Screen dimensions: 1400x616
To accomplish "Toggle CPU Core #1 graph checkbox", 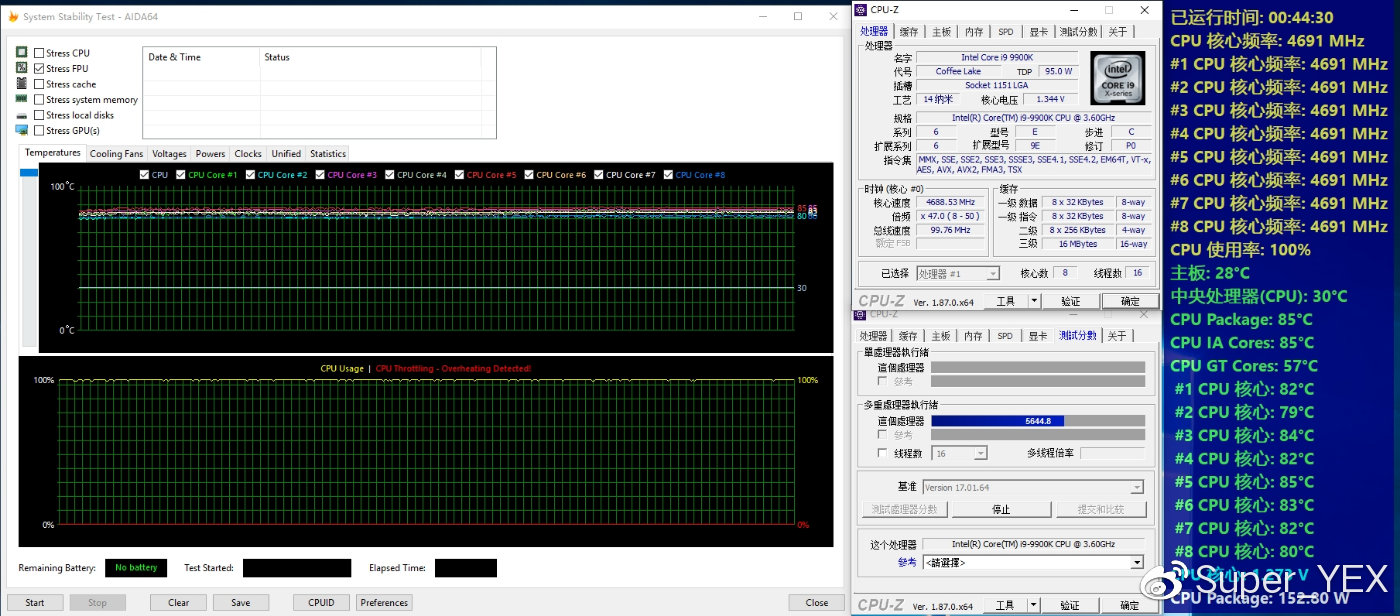I will point(181,175).
